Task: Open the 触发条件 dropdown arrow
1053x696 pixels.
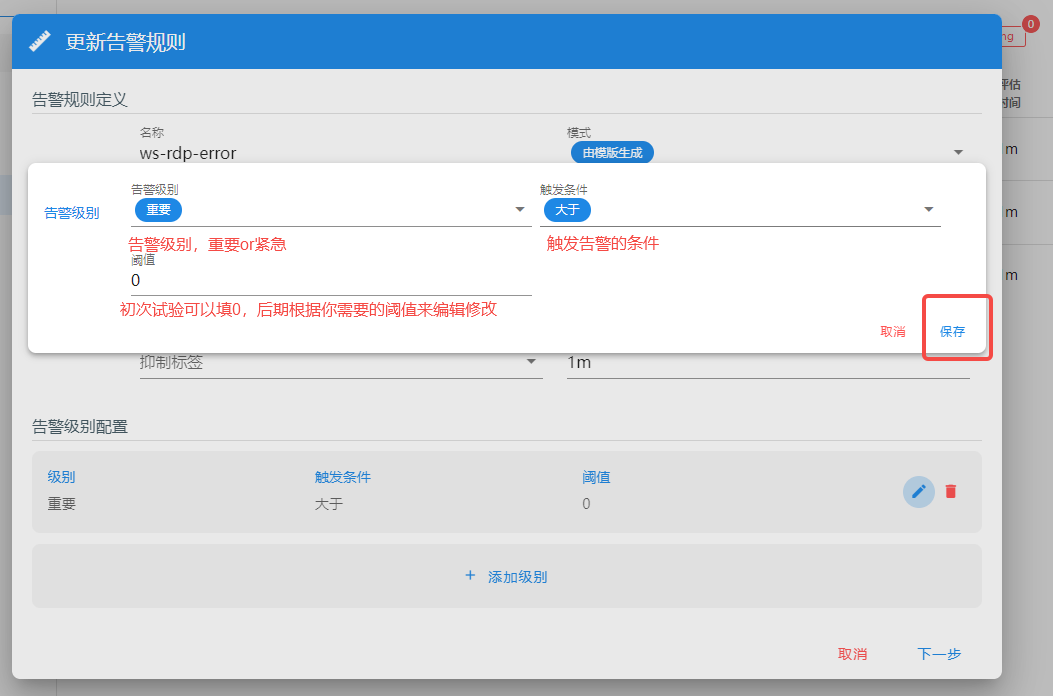Action: point(929,210)
